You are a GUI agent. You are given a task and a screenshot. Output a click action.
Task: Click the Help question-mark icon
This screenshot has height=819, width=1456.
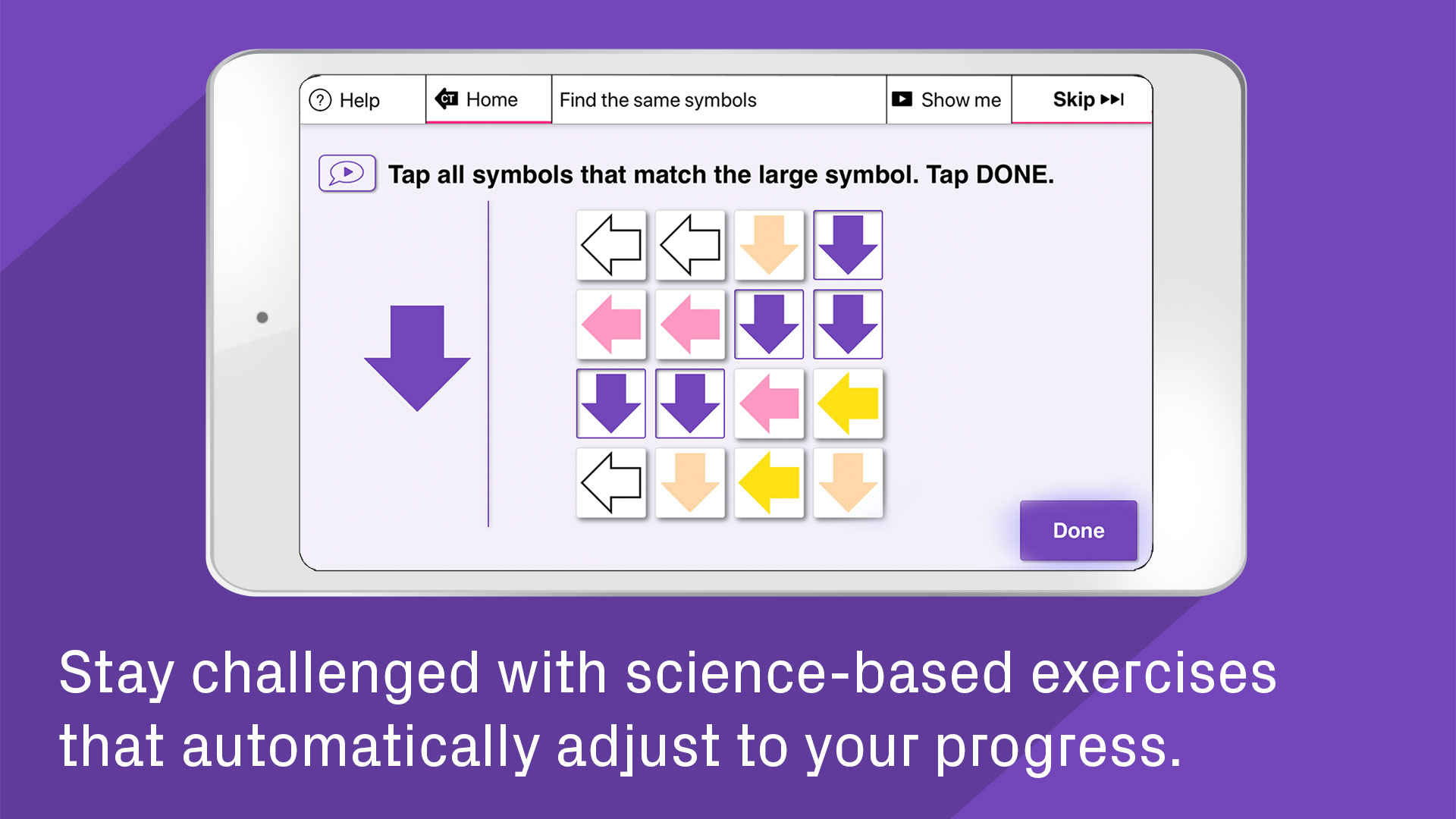320,100
